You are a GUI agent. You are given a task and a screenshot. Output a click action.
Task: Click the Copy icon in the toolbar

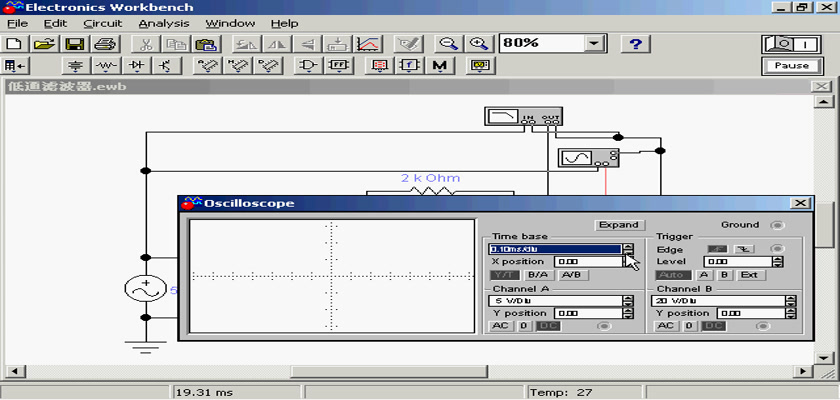175,44
